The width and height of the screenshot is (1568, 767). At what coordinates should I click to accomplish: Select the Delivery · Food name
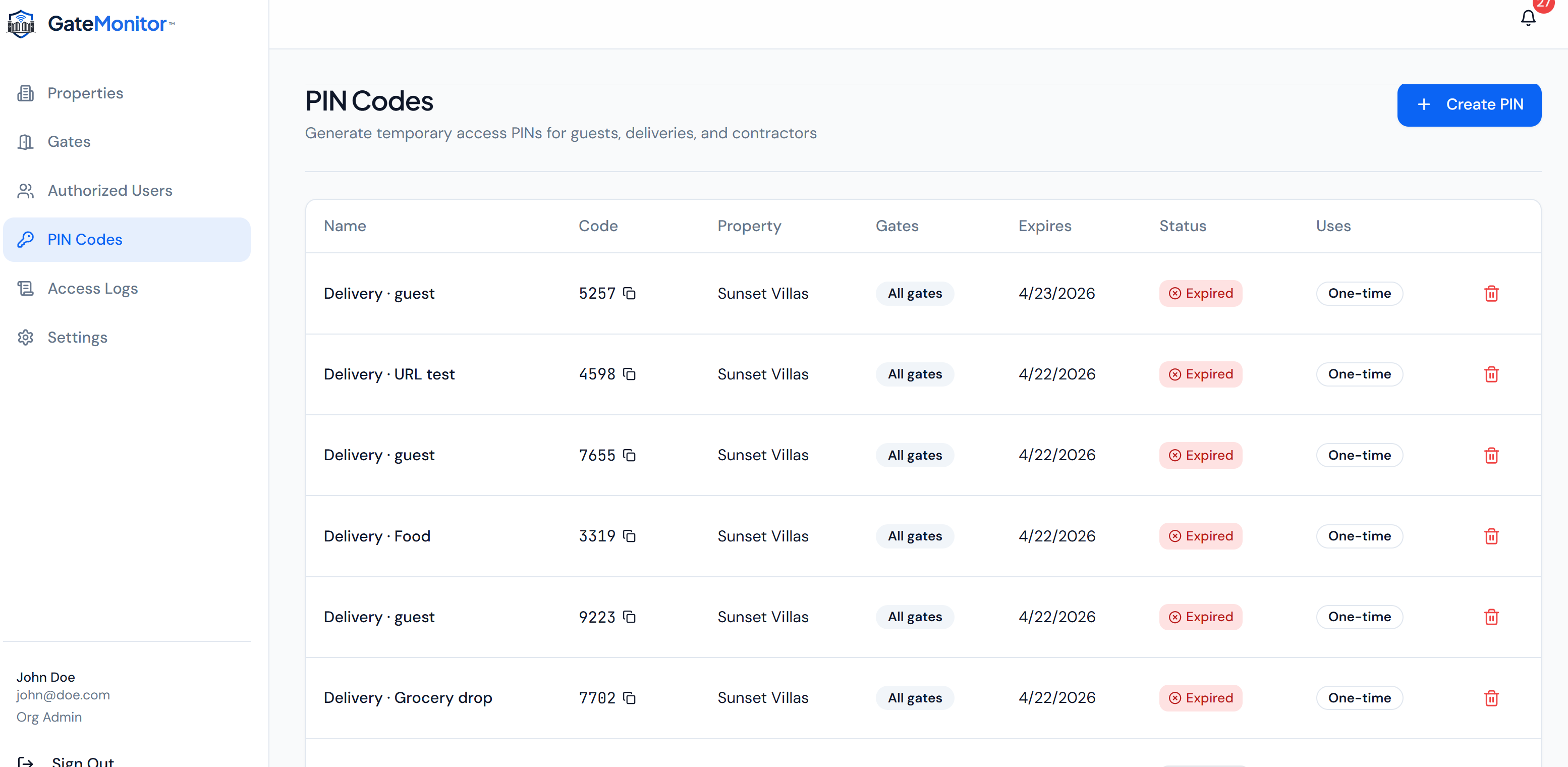377,536
